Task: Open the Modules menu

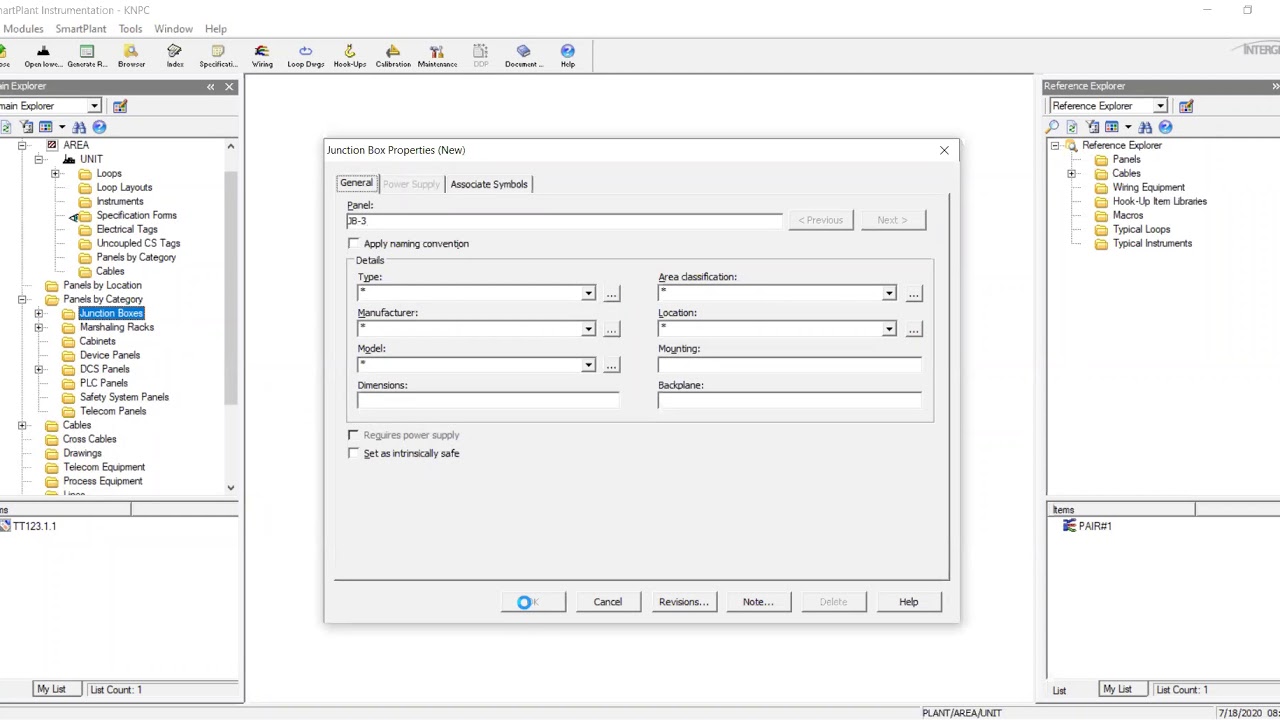Action: point(23,29)
